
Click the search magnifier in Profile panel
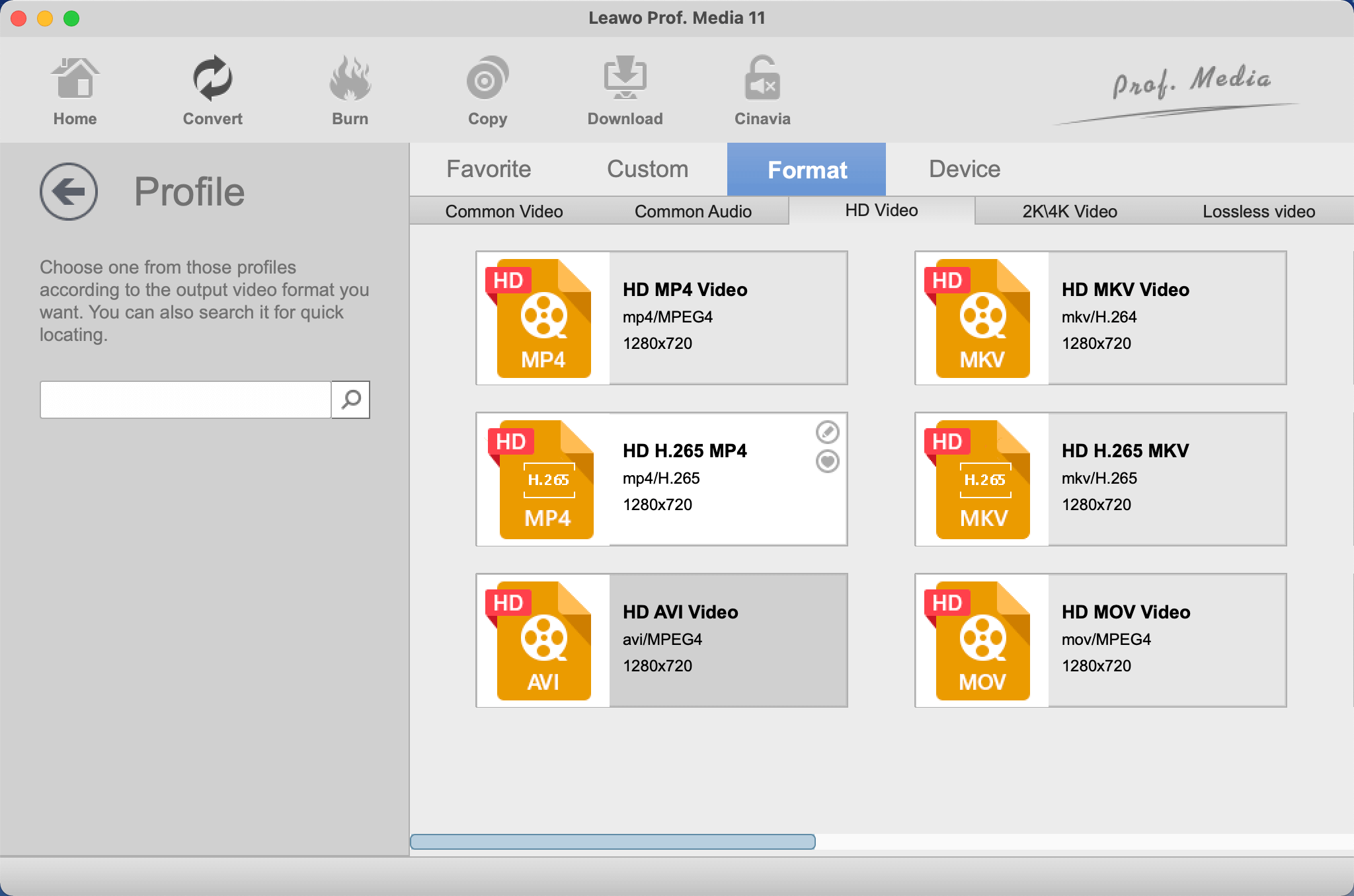pyautogui.click(x=350, y=400)
